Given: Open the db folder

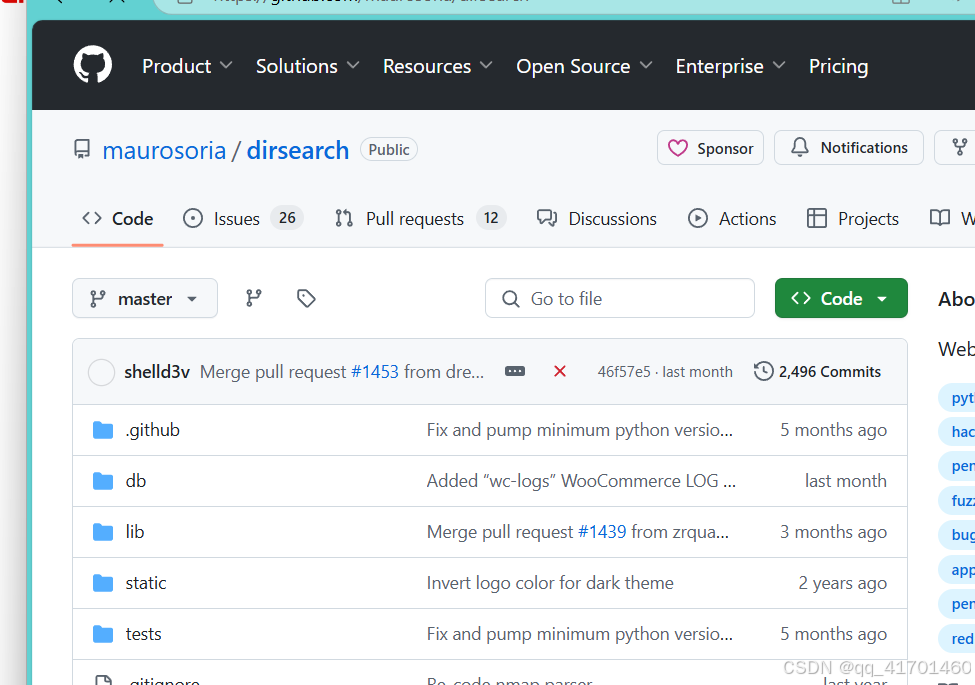Looking at the screenshot, I should [x=136, y=481].
